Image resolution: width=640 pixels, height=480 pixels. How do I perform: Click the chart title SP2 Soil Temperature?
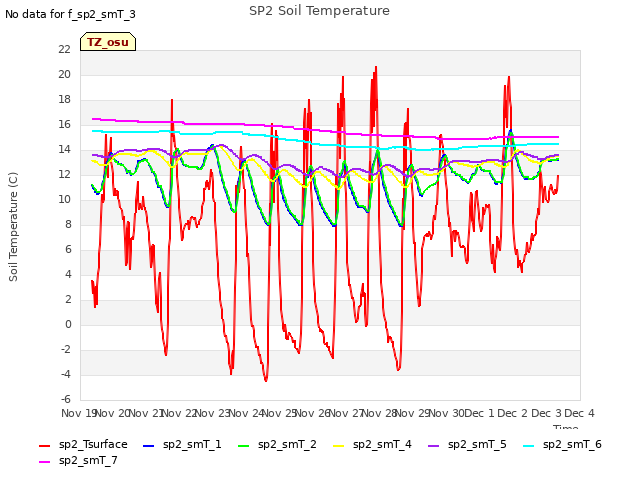(x=319, y=11)
